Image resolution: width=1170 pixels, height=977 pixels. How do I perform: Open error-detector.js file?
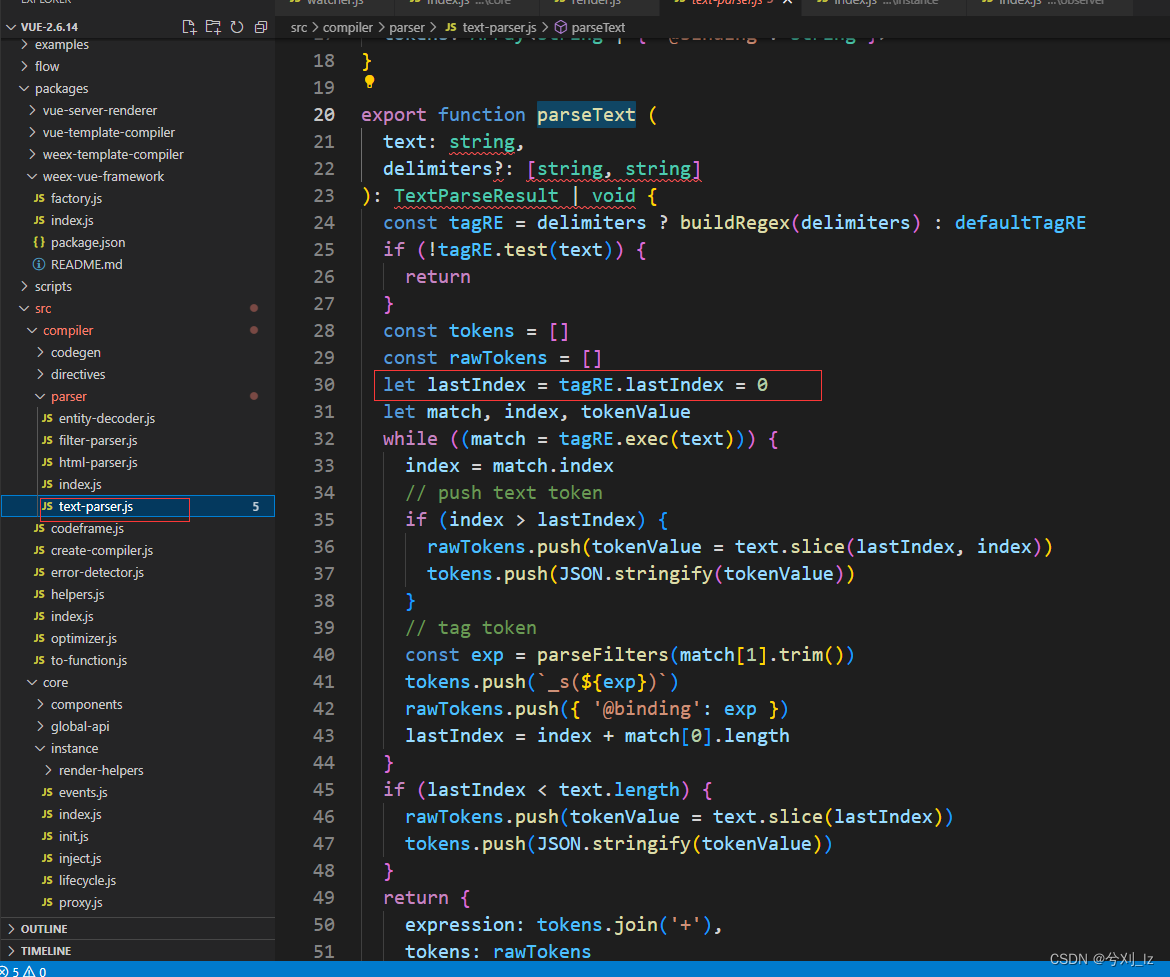97,572
